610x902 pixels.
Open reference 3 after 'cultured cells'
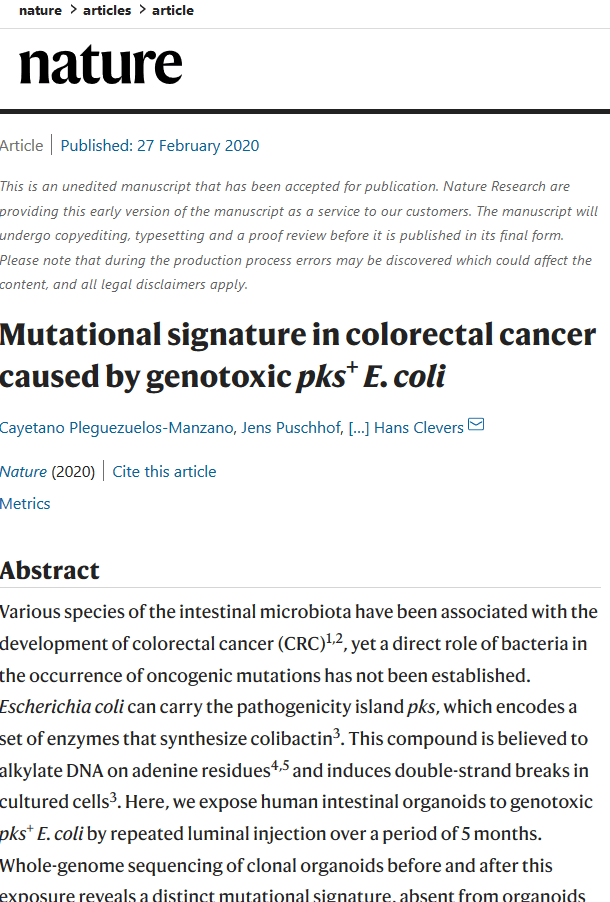tap(113, 797)
